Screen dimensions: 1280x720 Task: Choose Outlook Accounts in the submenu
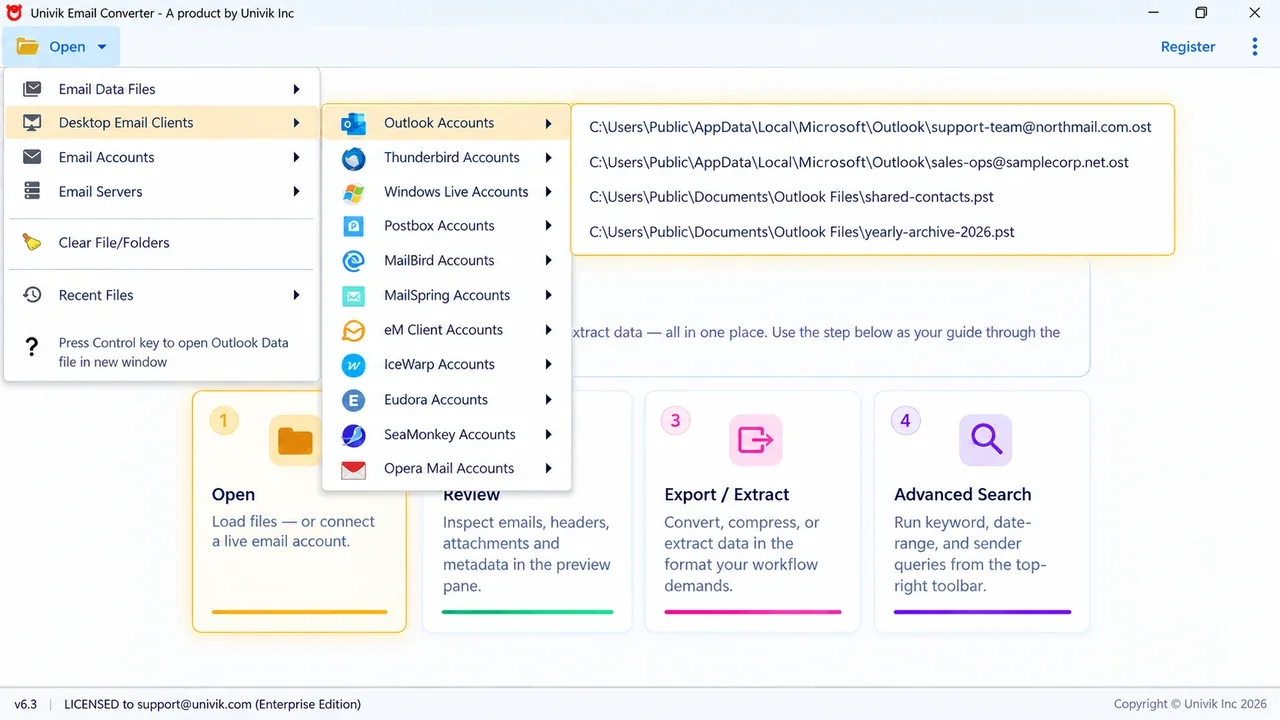pyautogui.click(x=446, y=123)
